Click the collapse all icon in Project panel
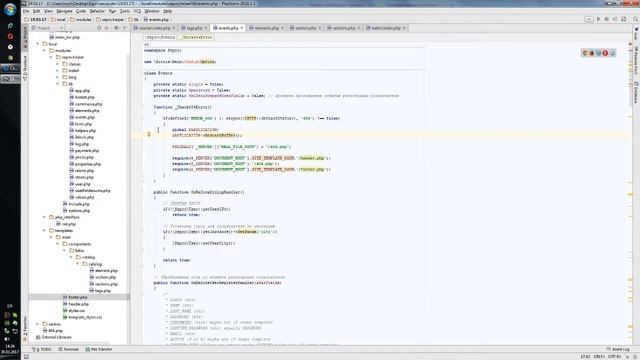This screenshot has width=640, height=360. (107, 28)
